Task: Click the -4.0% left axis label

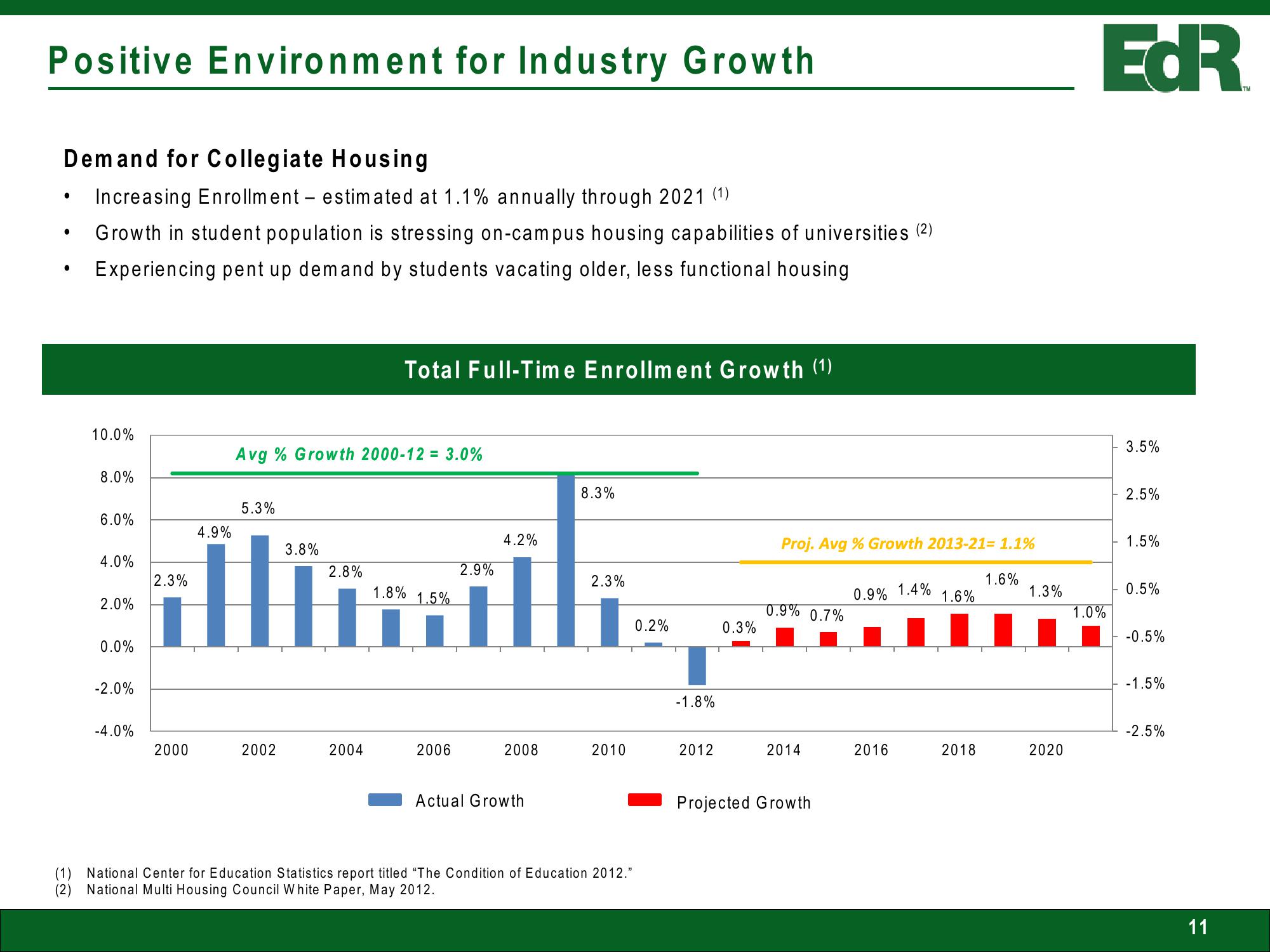Action: pos(114,731)
